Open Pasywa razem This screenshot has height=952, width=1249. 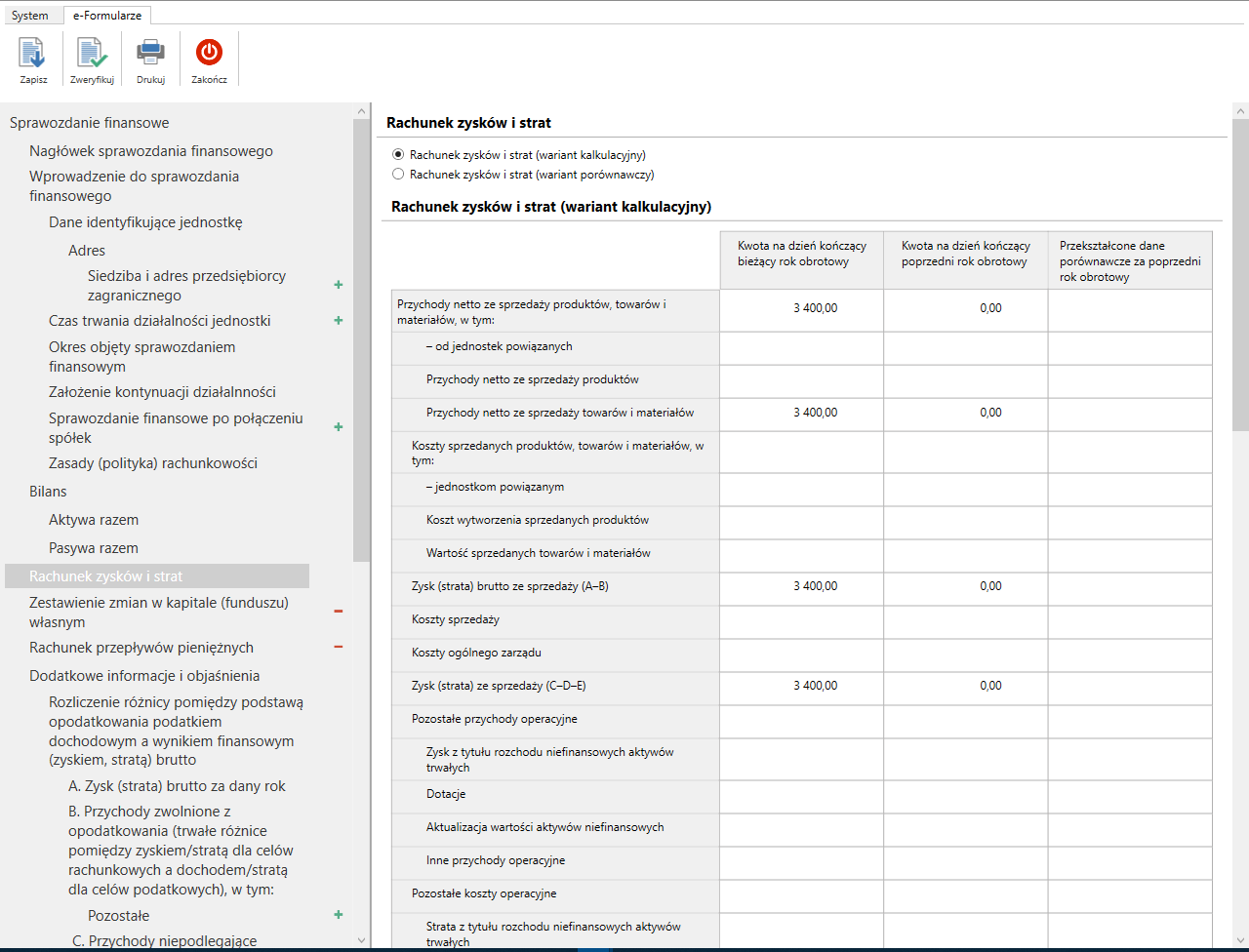point(94,548)
